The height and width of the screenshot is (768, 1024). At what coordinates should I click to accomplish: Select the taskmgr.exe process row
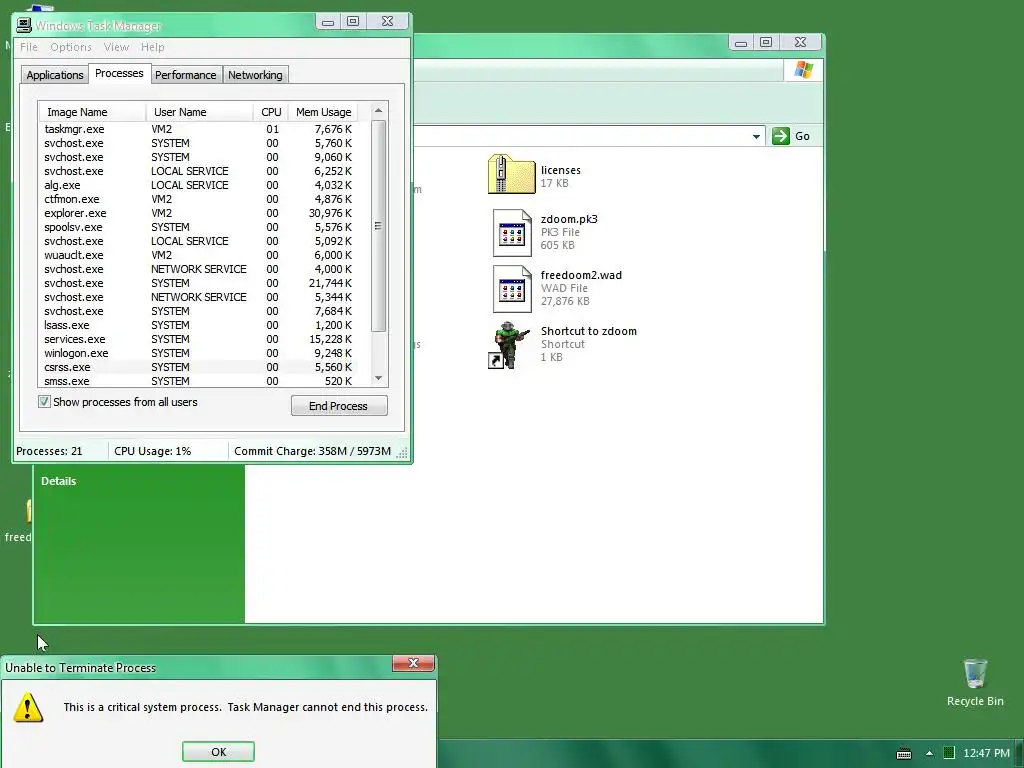point(199,129)
